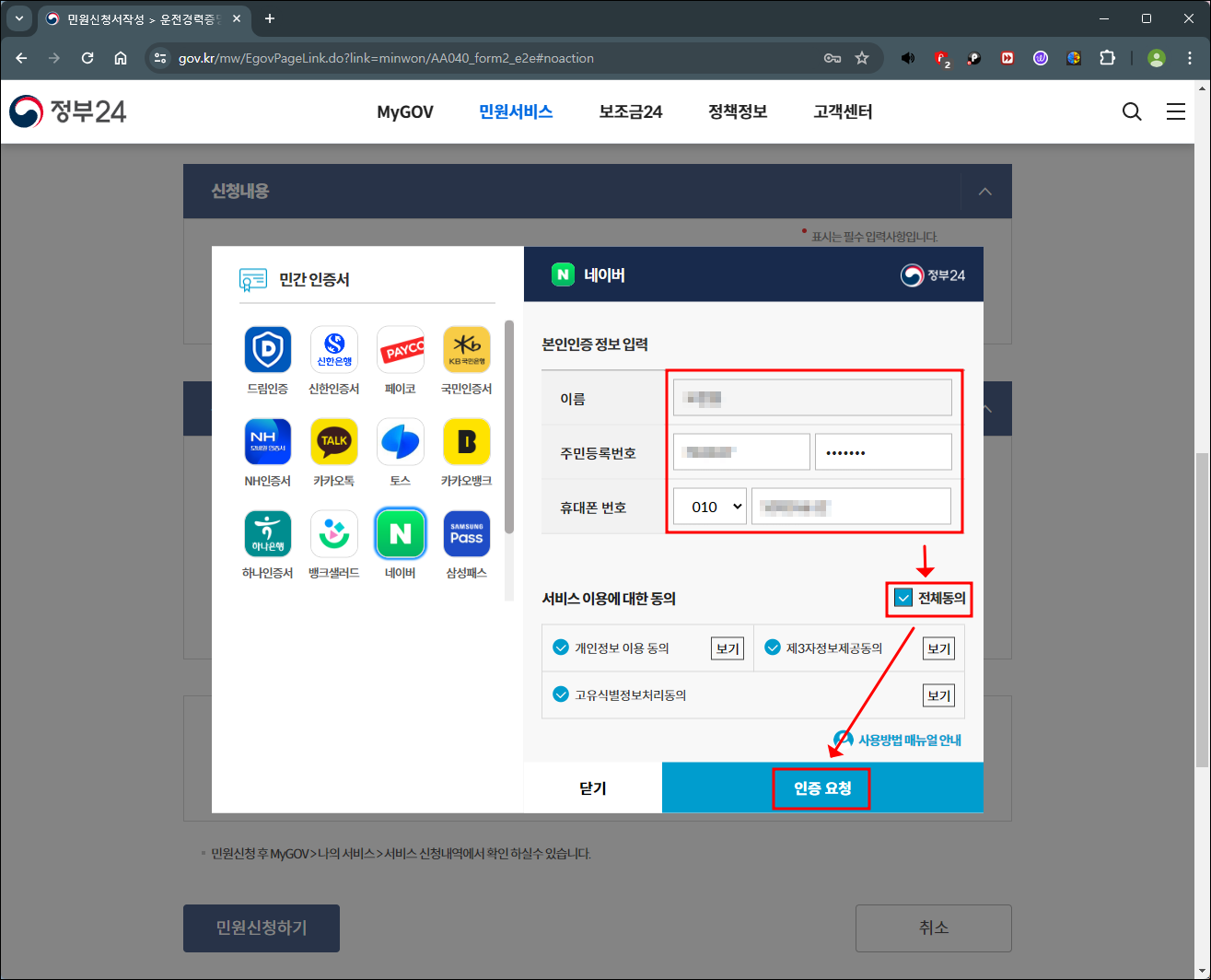
Task: Reload the page in the browser
Action: point(87,58)
